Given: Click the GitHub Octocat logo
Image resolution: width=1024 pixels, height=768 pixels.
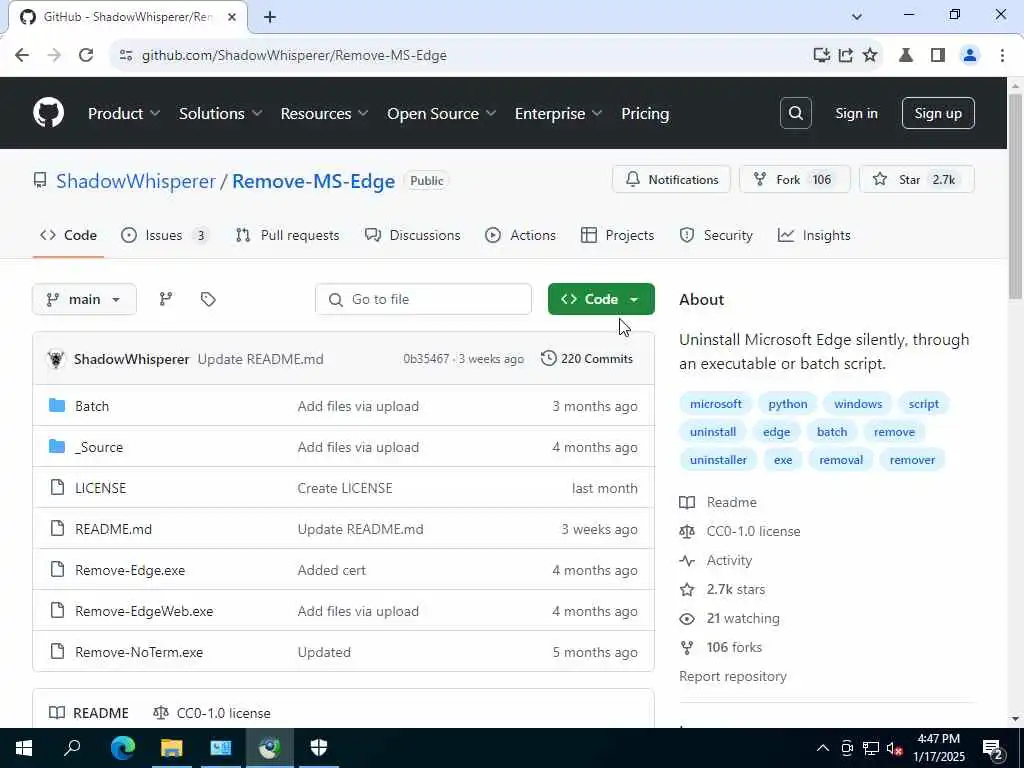Looking at the screenshot, I should (x=48, y=113).
